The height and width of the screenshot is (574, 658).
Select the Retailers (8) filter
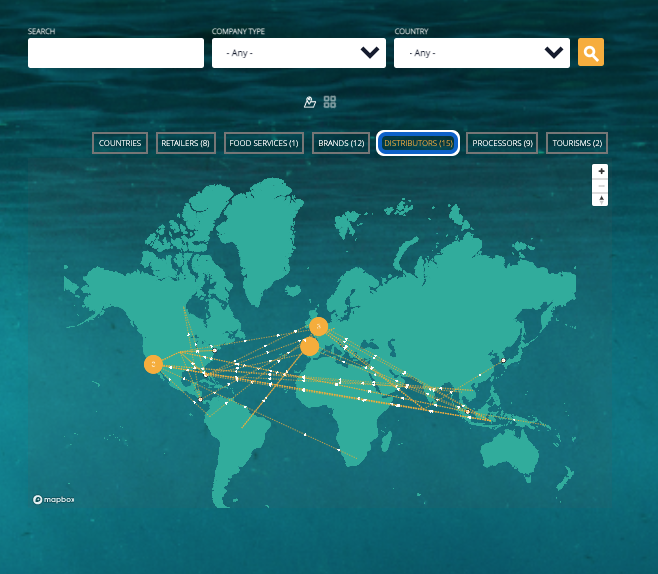[185, 143]
